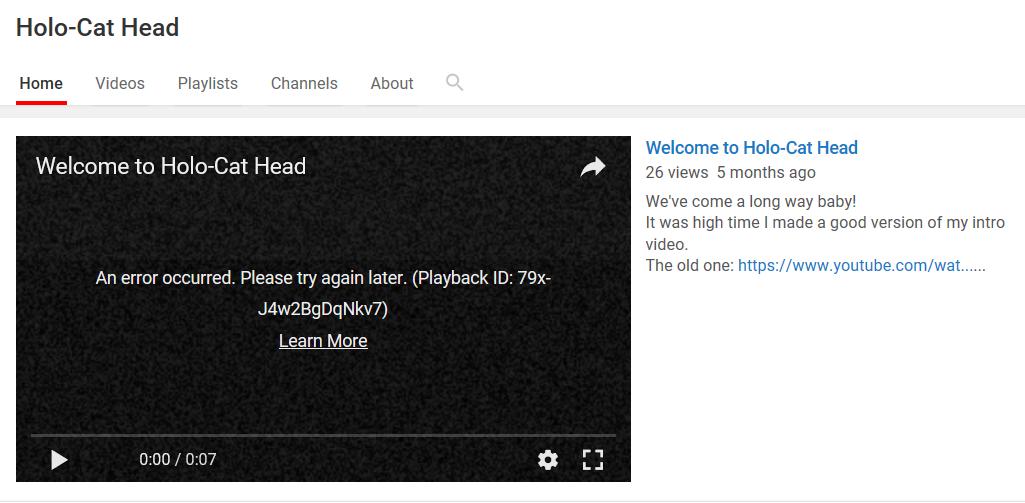Select the Channels tab
The height and width of the screenshot is (503, 1025).
pyautogui.click(x=304, y=84)
